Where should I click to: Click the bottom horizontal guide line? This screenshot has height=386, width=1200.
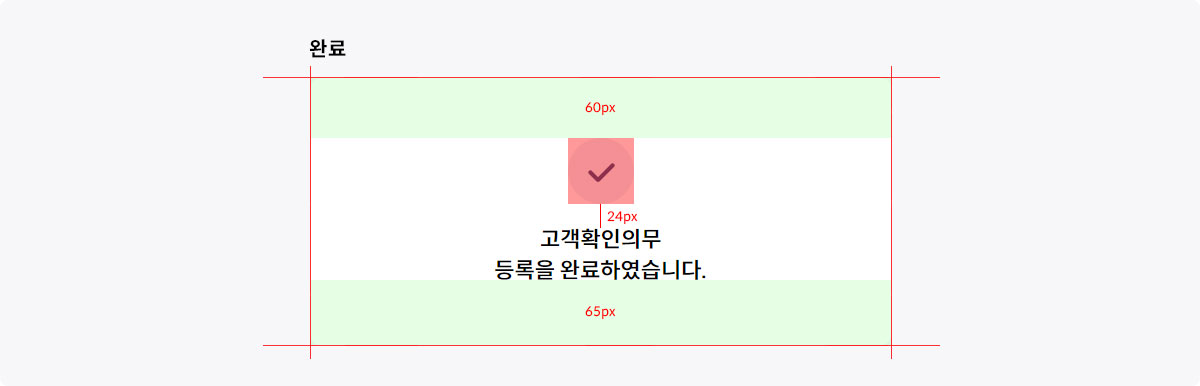pos(601,345)
